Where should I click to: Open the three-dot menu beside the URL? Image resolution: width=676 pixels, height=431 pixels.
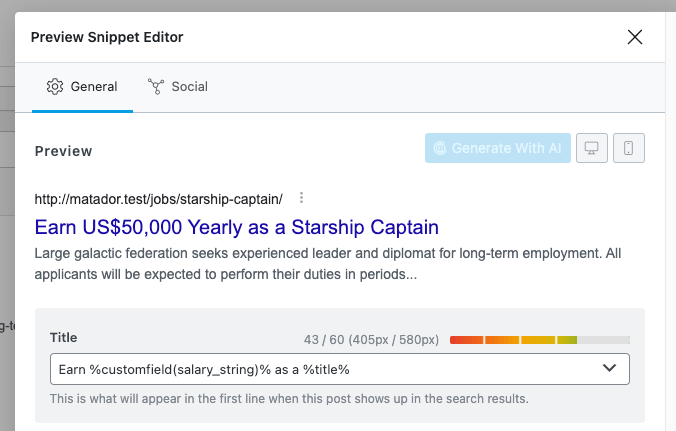tap(301, 197)
